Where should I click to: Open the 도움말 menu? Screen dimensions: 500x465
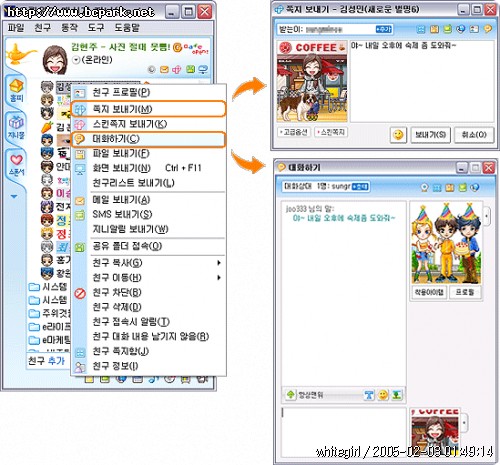[127, 28]
